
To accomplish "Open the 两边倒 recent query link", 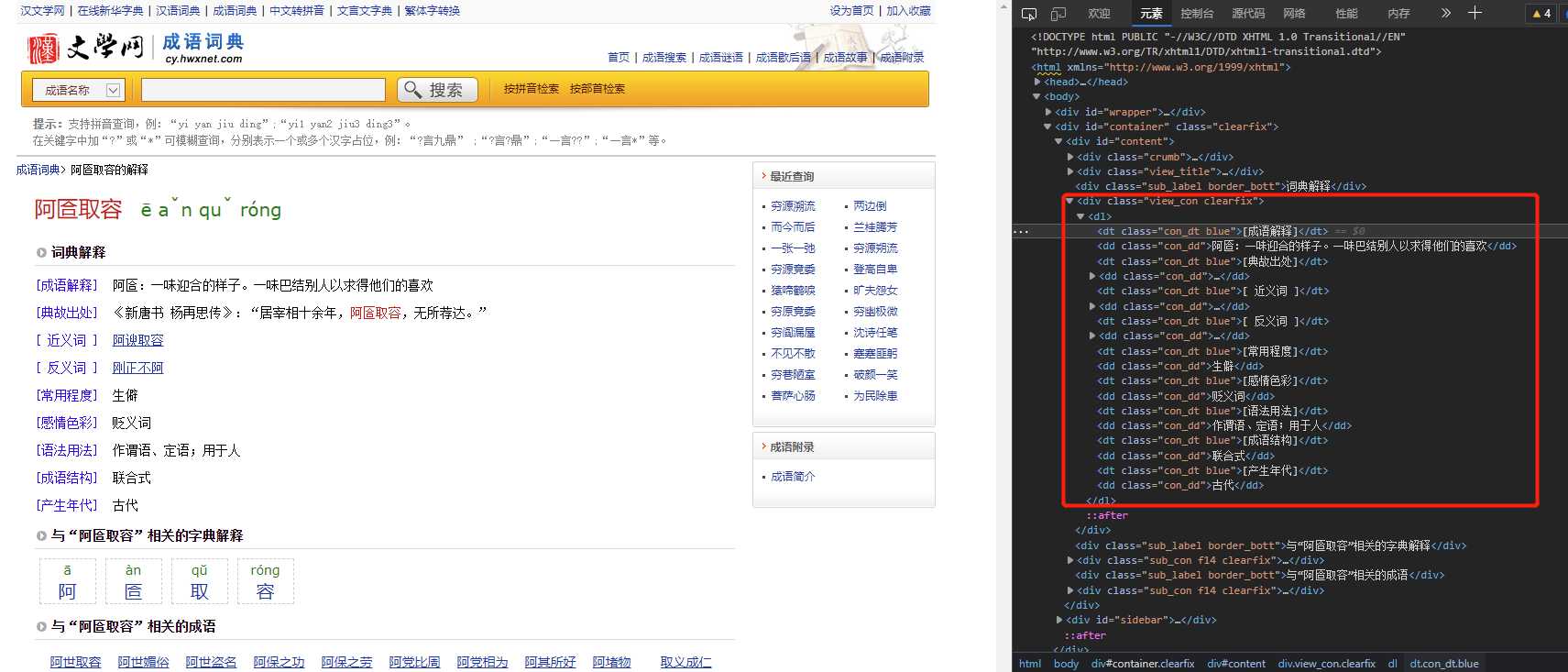I will pyautogui.click(x=870, y=206).
